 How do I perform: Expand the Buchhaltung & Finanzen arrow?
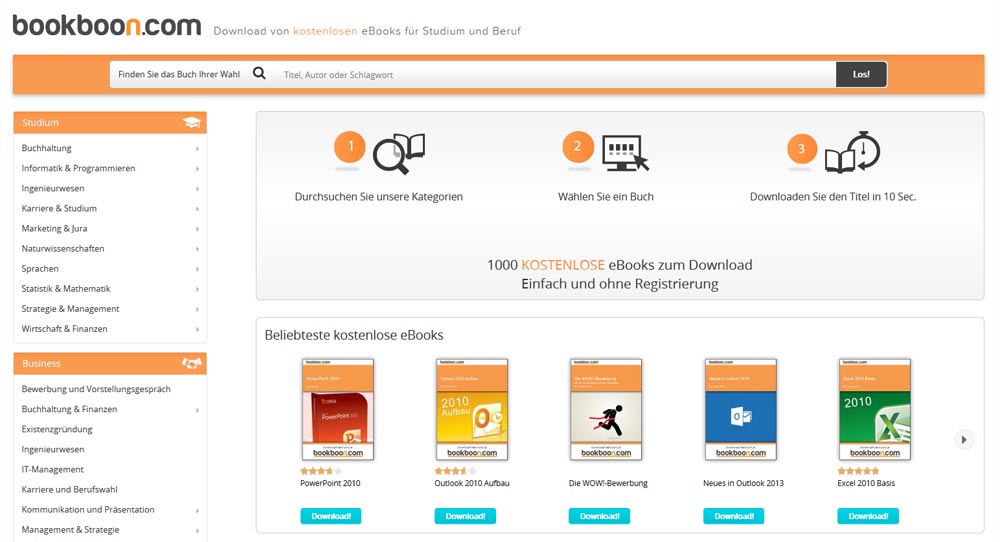tap(197, 410)
